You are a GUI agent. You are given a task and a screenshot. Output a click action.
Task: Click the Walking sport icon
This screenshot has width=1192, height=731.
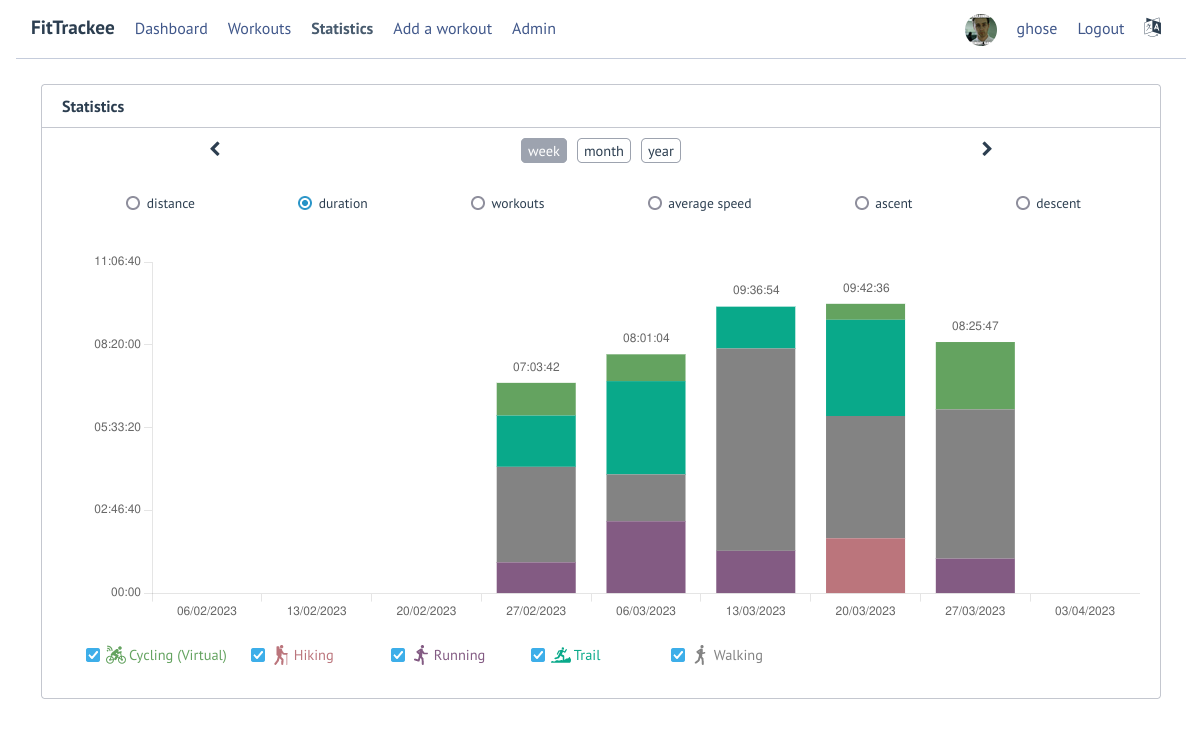tap(701, 656)
